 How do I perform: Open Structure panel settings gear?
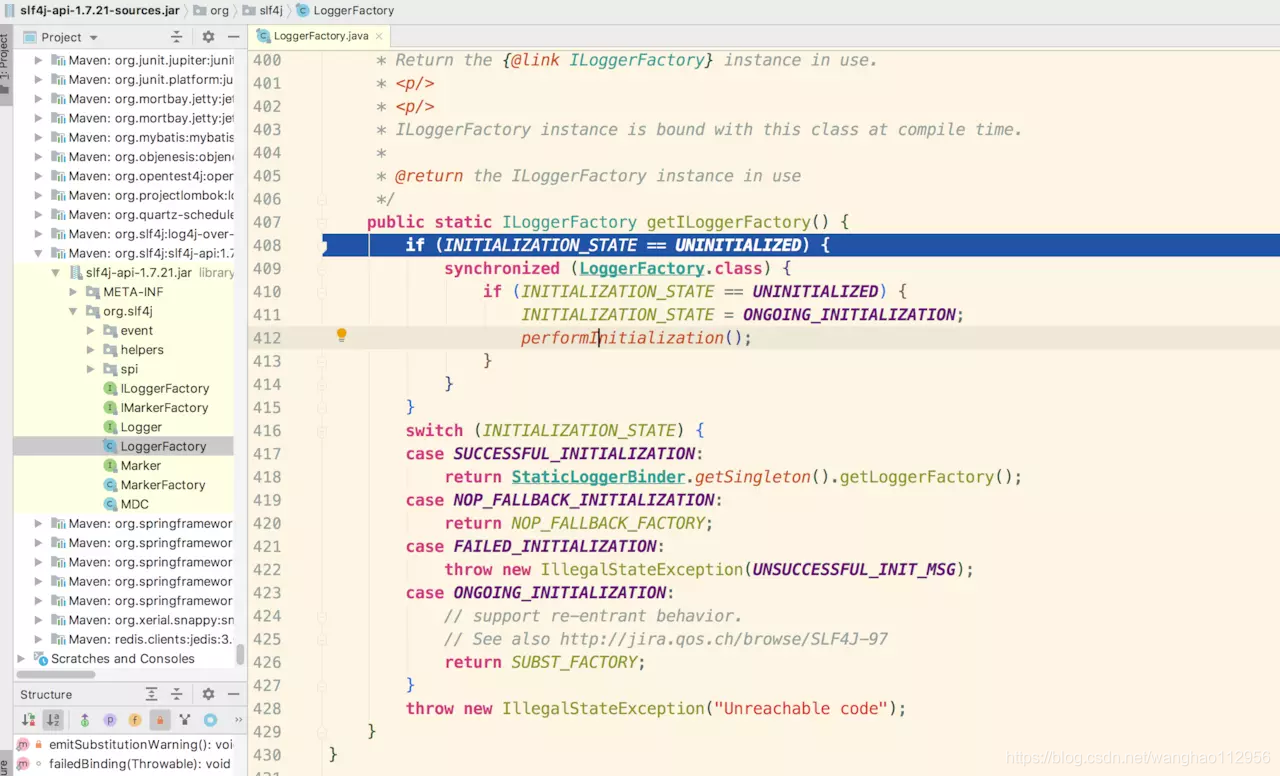click(208, 694)
